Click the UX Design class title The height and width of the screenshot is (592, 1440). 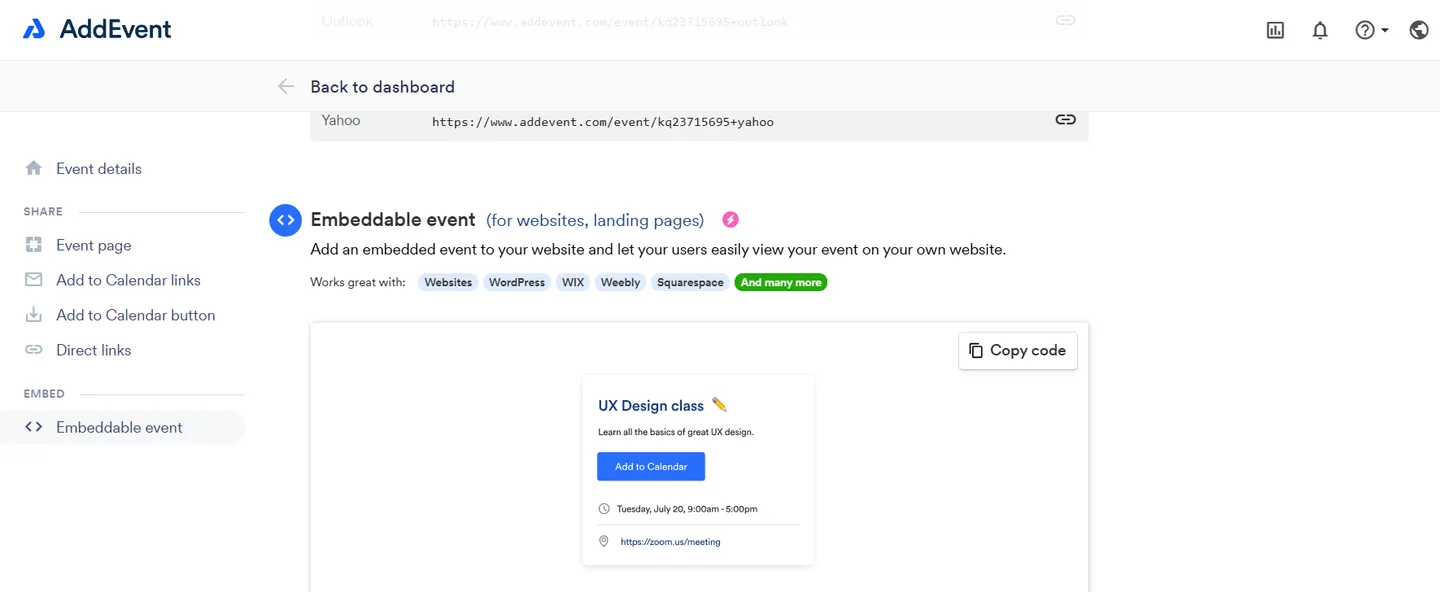tap(651, 406)
